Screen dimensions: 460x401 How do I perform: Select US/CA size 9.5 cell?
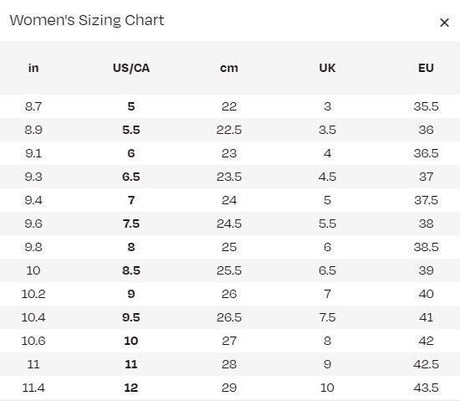(131, 317)
